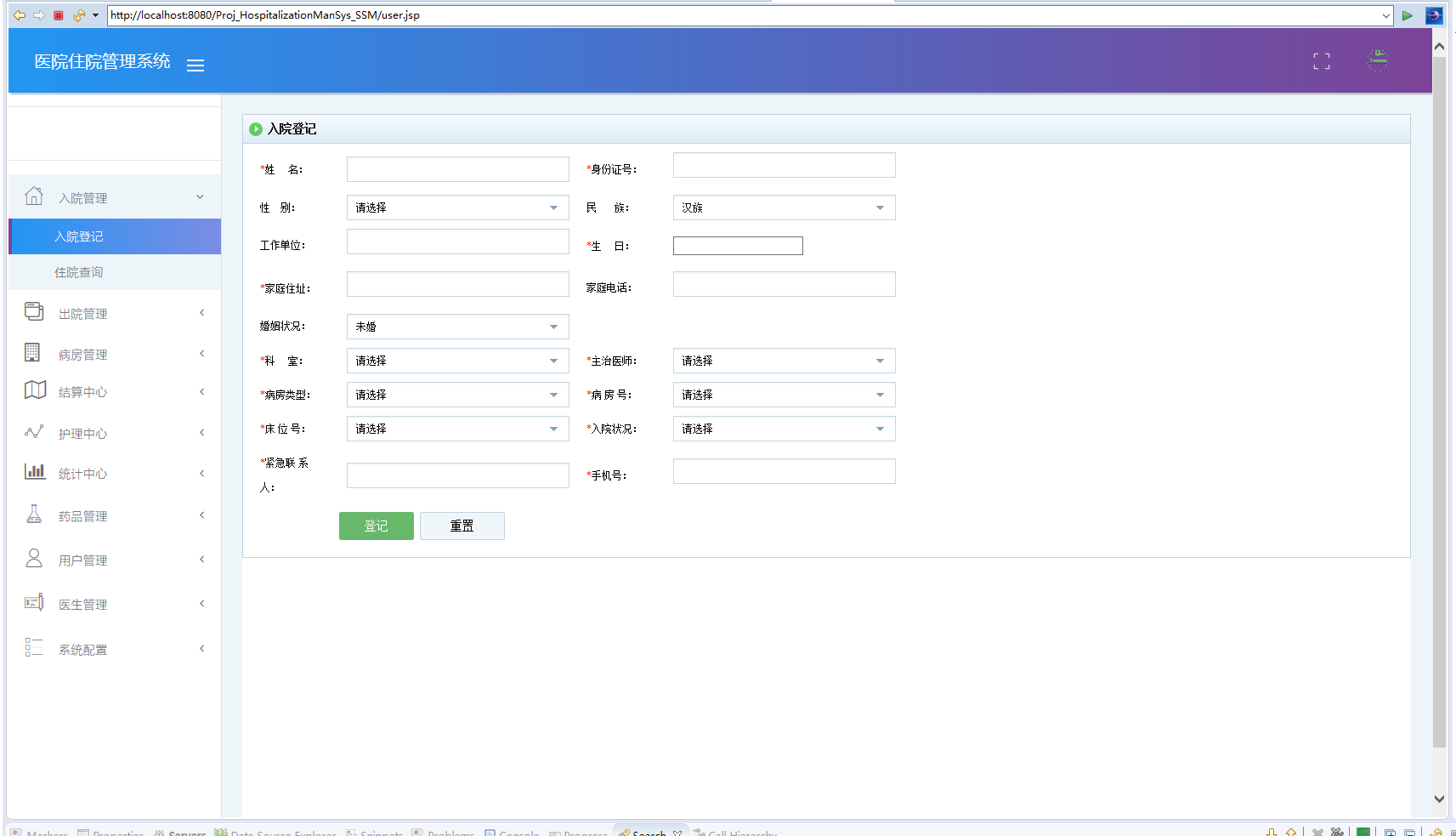The height and width of the screenshot is (836, 1456).
Task: Expand the 主治医师 dropdown
Action: coord(784,361)
